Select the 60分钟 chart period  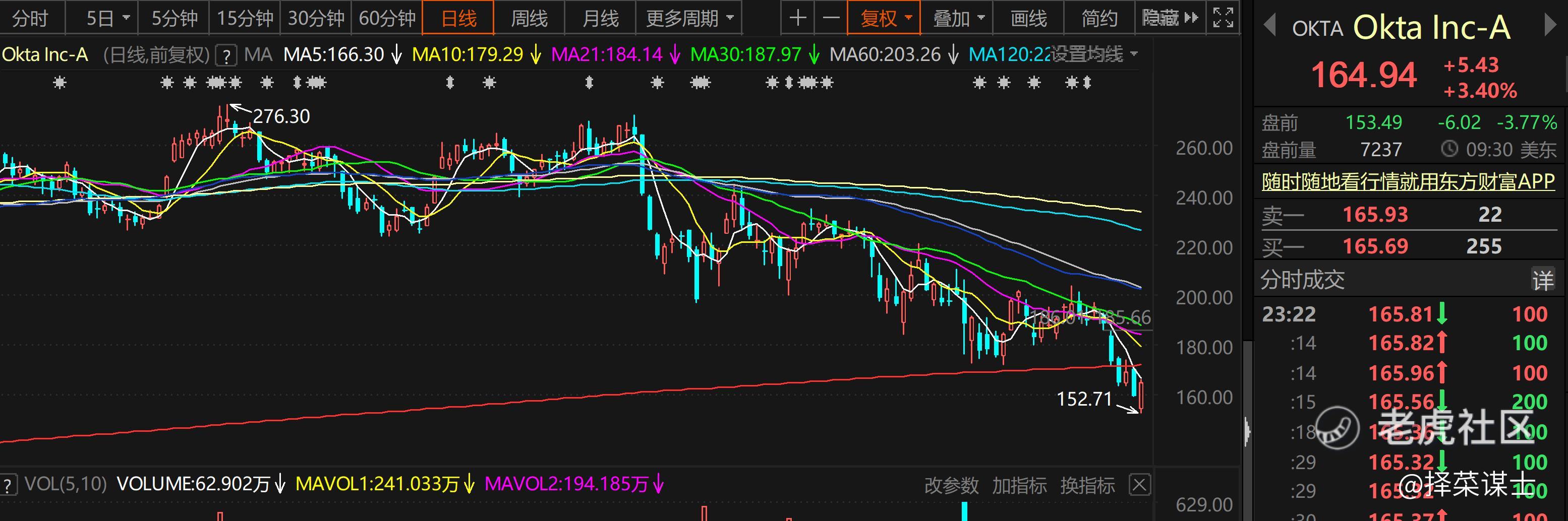[387, 19]
